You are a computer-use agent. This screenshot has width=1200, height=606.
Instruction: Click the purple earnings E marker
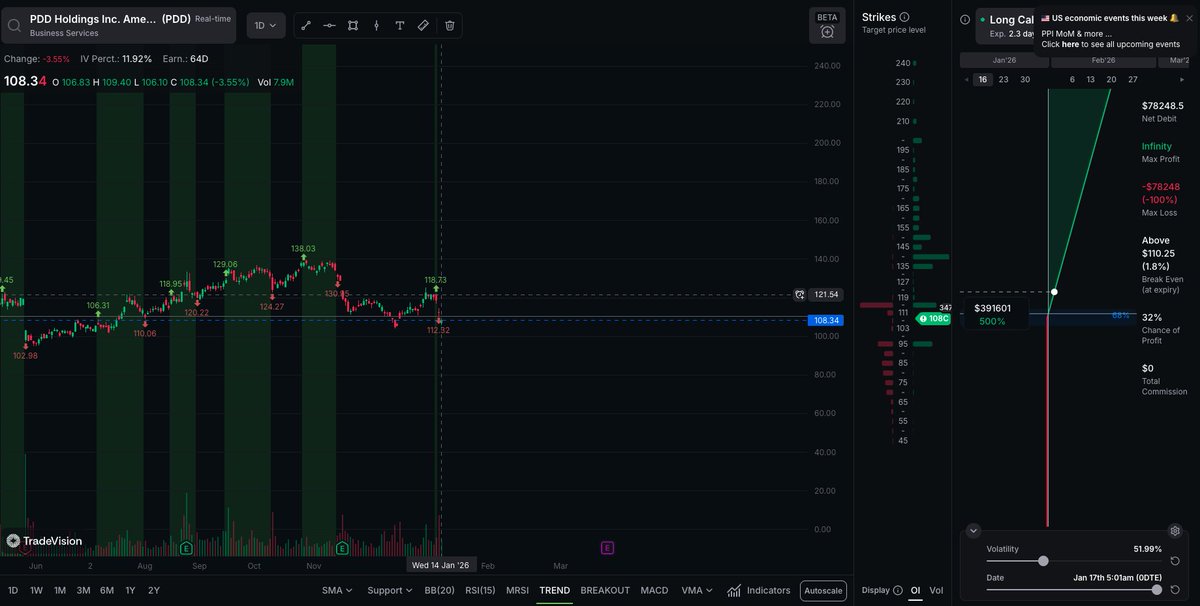607,547
